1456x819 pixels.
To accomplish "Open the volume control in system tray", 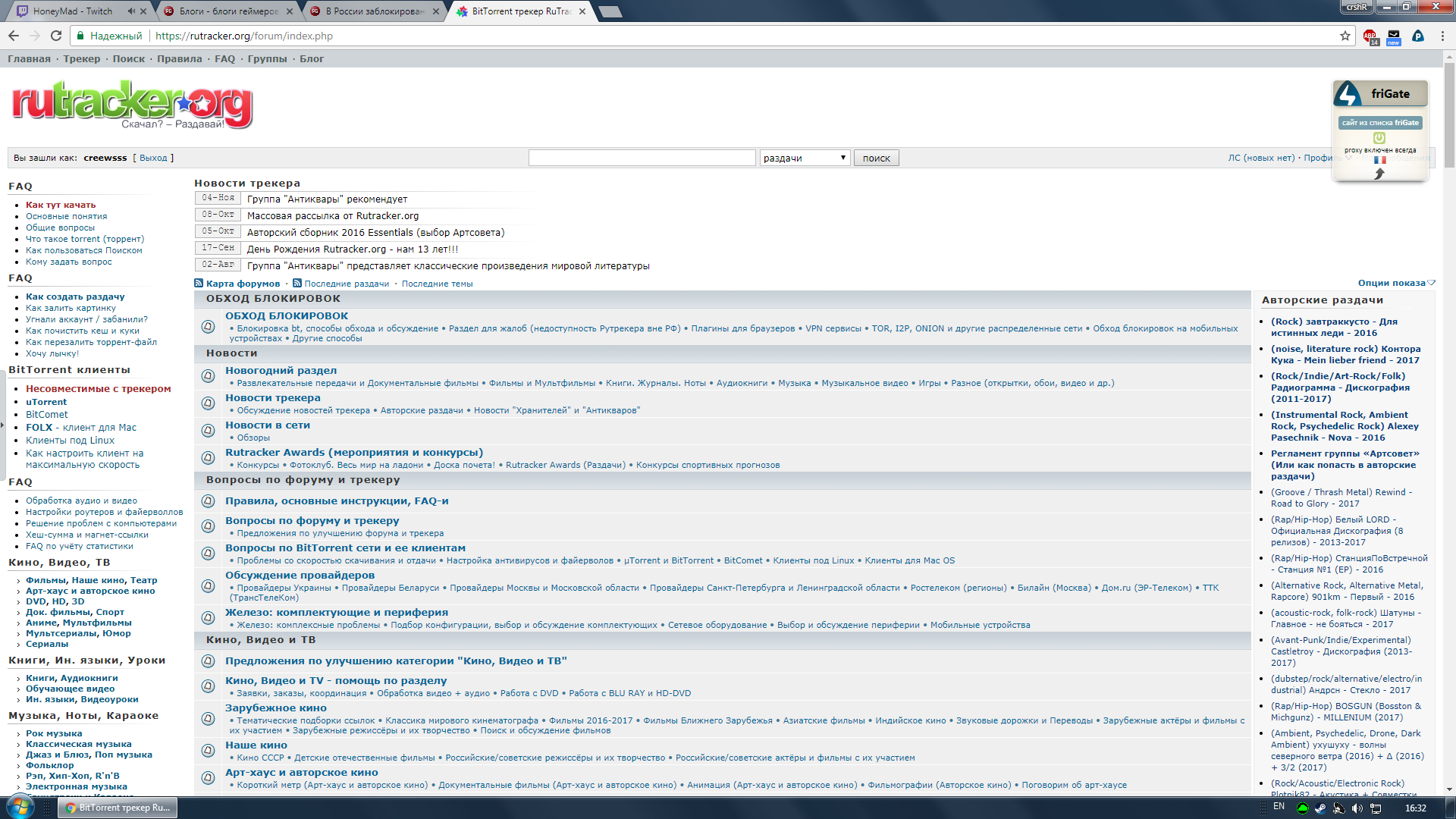I will tap(1357, 808).
